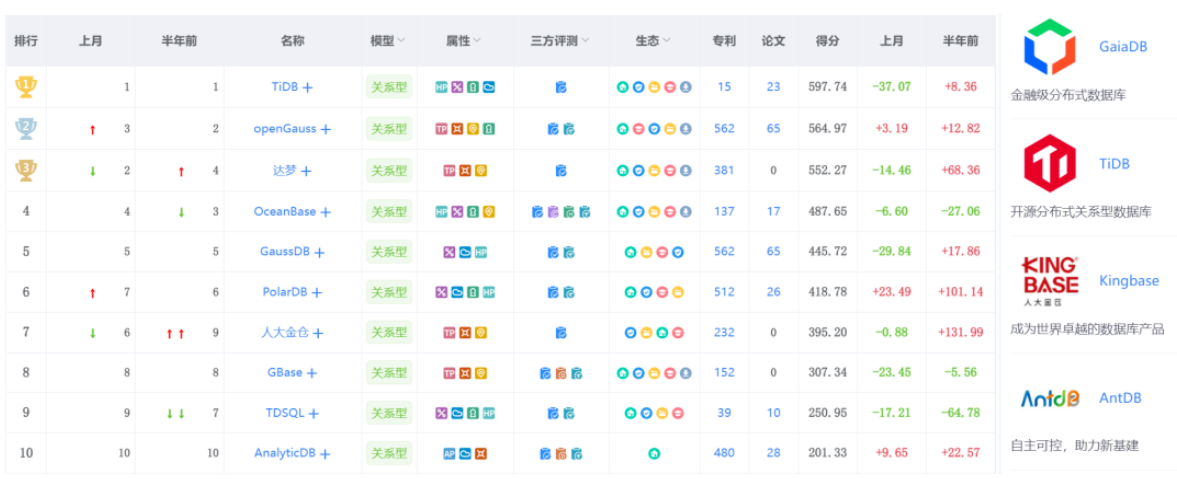Click the plus icon next to PolarDB
The image size is (1177, 479).
(x=317, y=292)
